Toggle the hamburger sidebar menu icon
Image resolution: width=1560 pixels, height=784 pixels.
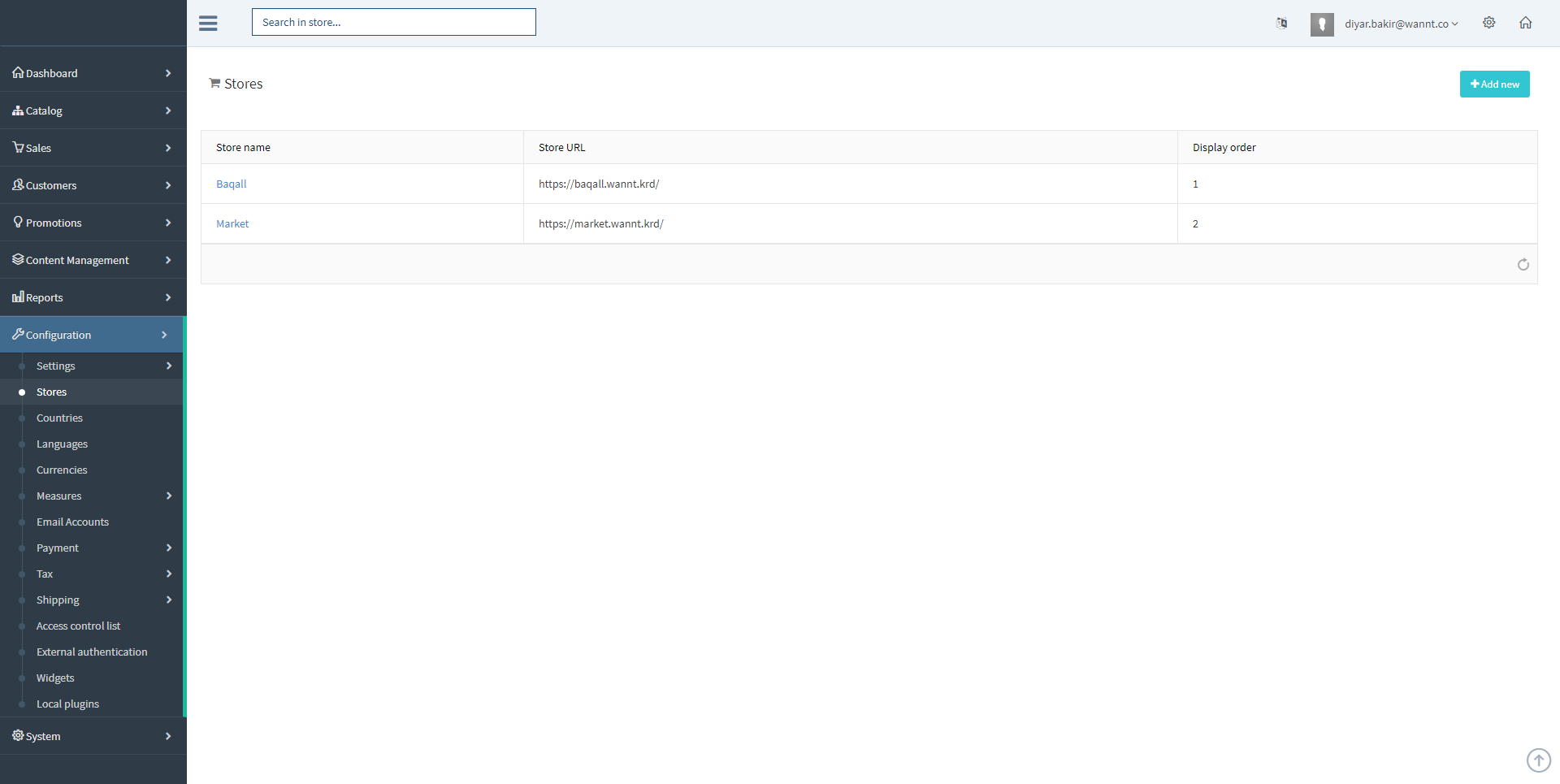pyautogui.click(x=208, y=23)
